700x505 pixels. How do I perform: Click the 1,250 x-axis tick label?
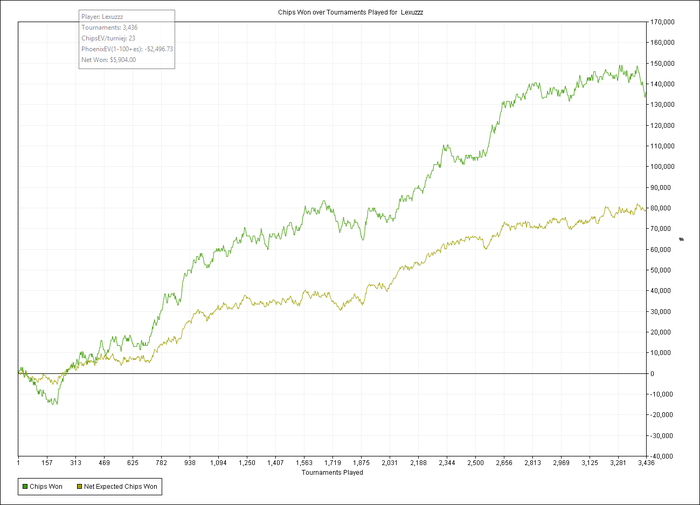(x=247, y=463)
